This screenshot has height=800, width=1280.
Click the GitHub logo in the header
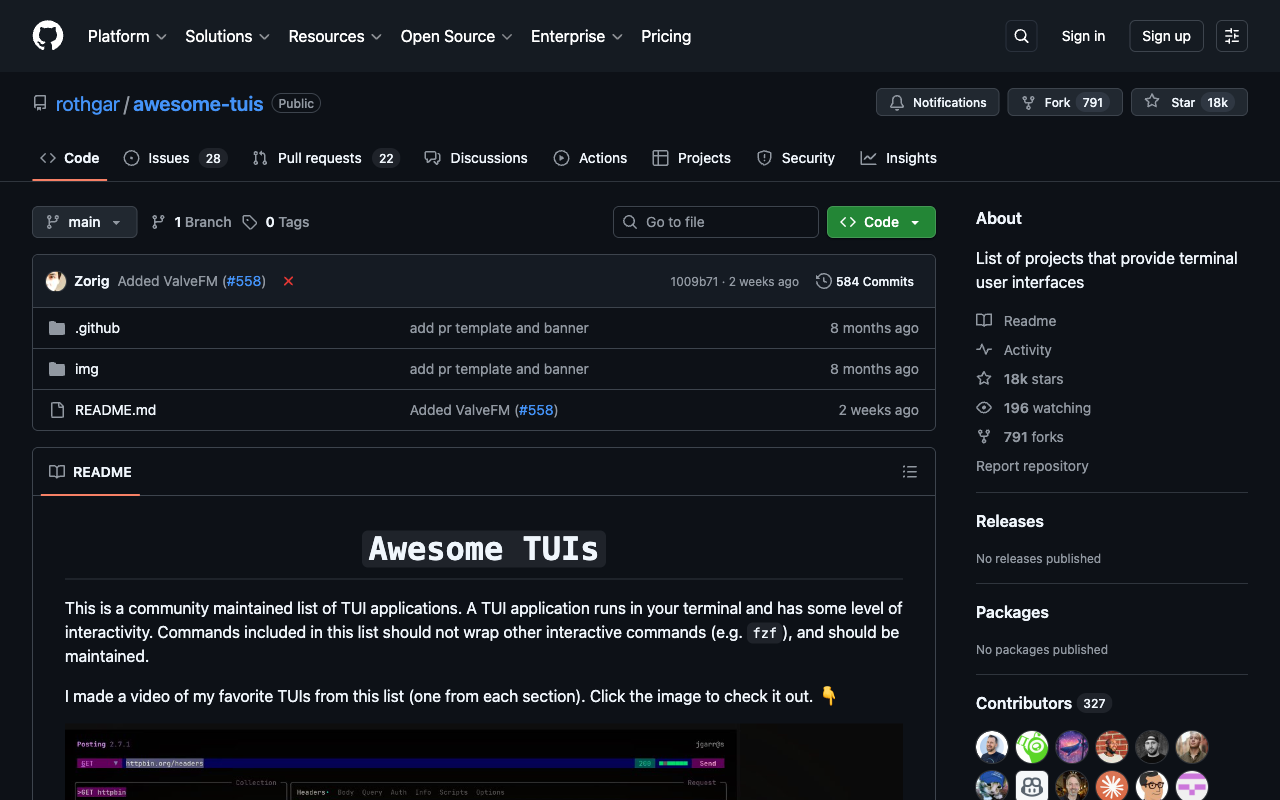point(48,36)
